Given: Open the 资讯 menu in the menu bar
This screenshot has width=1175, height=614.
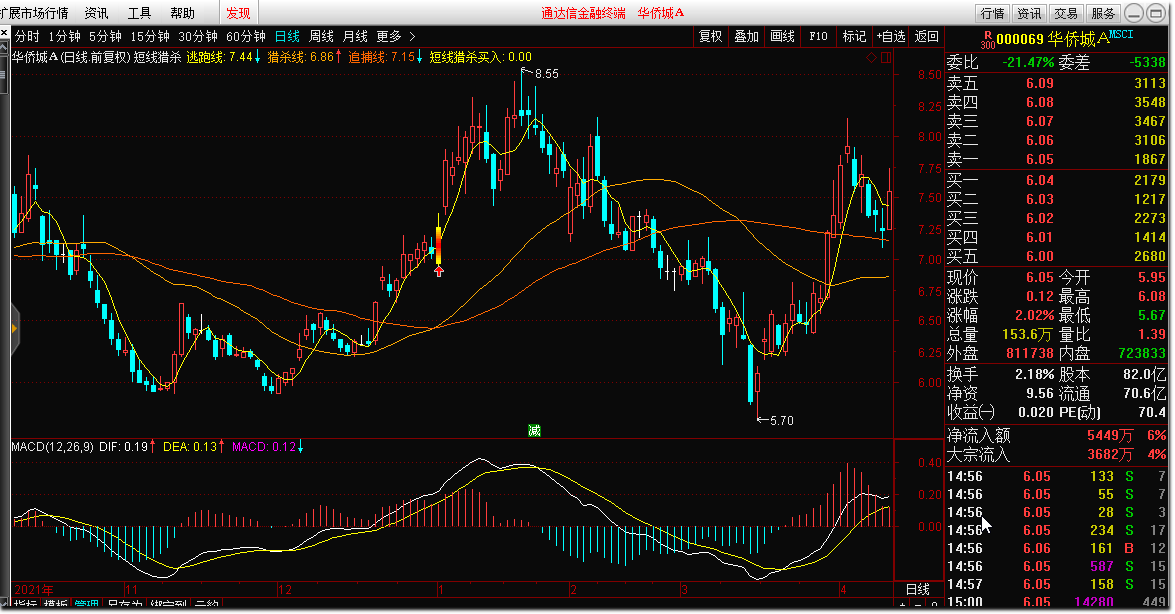Looking at the screenshot, I should tap(97, 13).
